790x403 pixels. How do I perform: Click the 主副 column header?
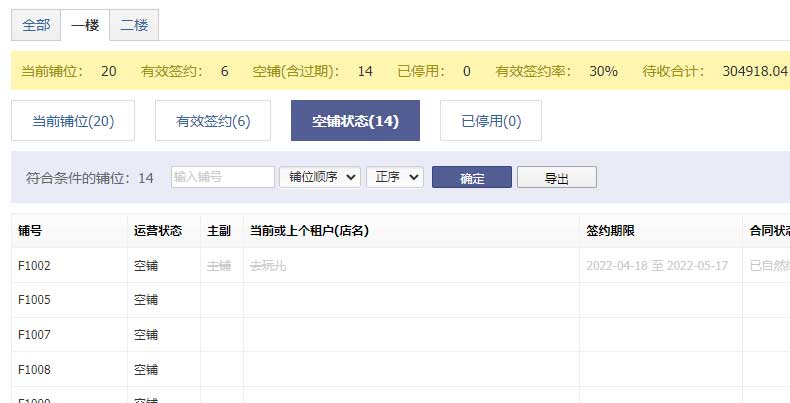pyautogui.click(x=219, y=231)
